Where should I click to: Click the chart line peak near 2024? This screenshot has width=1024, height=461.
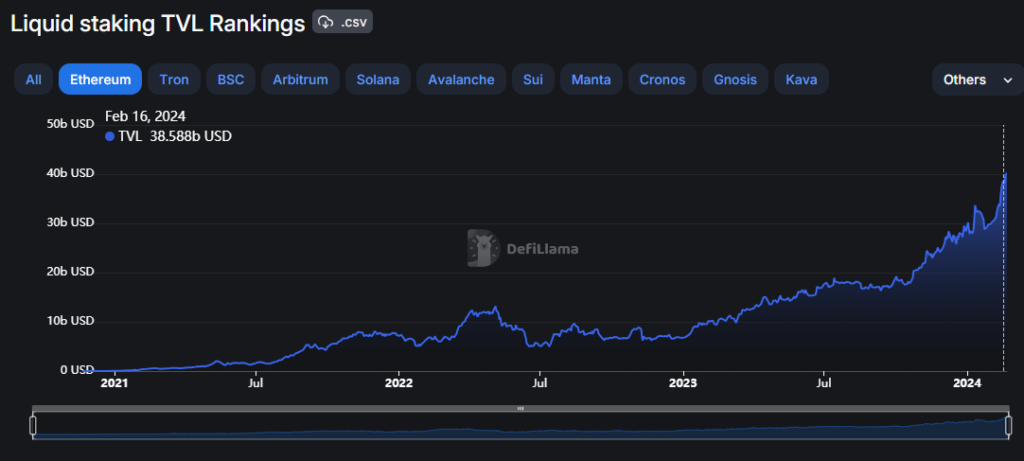click(1004, 174)
